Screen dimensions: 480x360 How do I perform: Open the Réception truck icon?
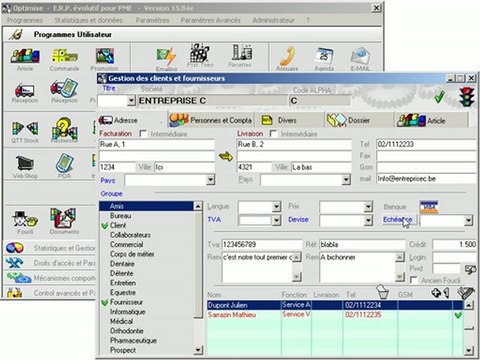point(25,91)
